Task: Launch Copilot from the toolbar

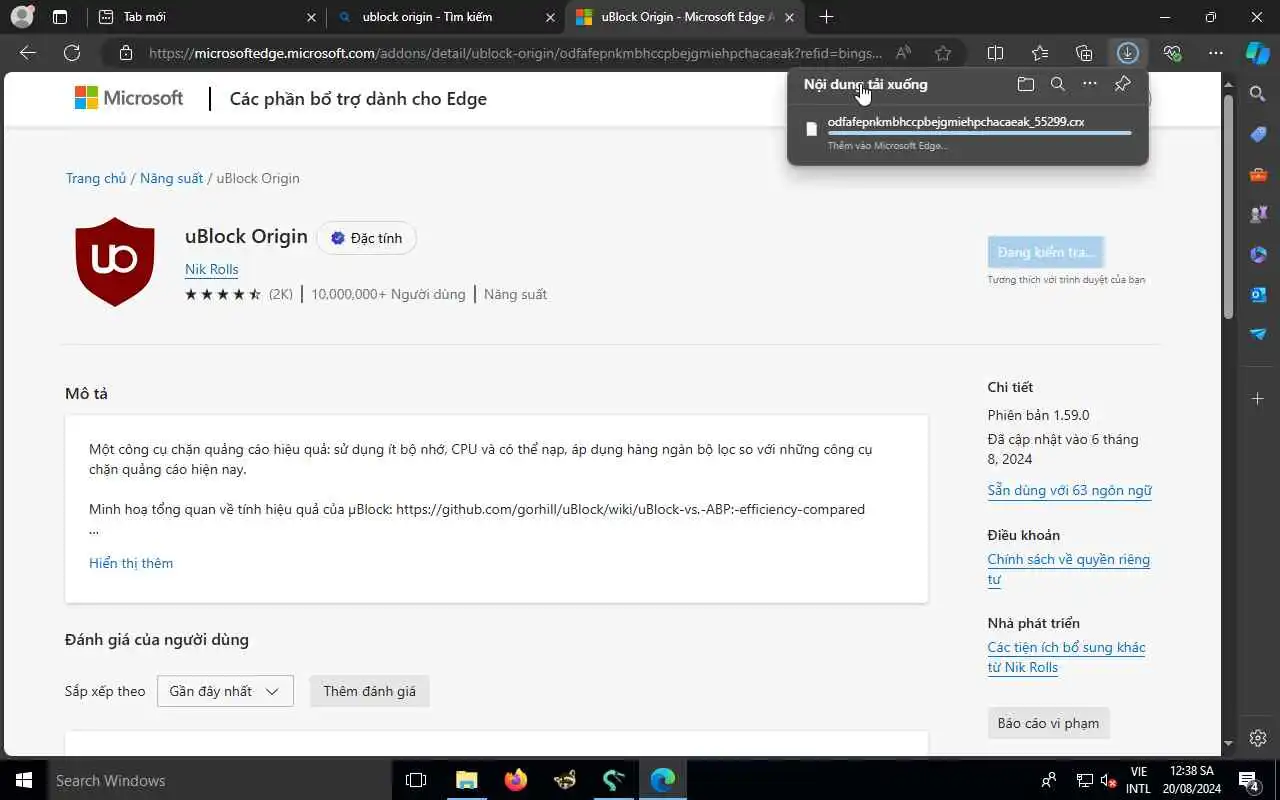Action: tap(1258, 53)
